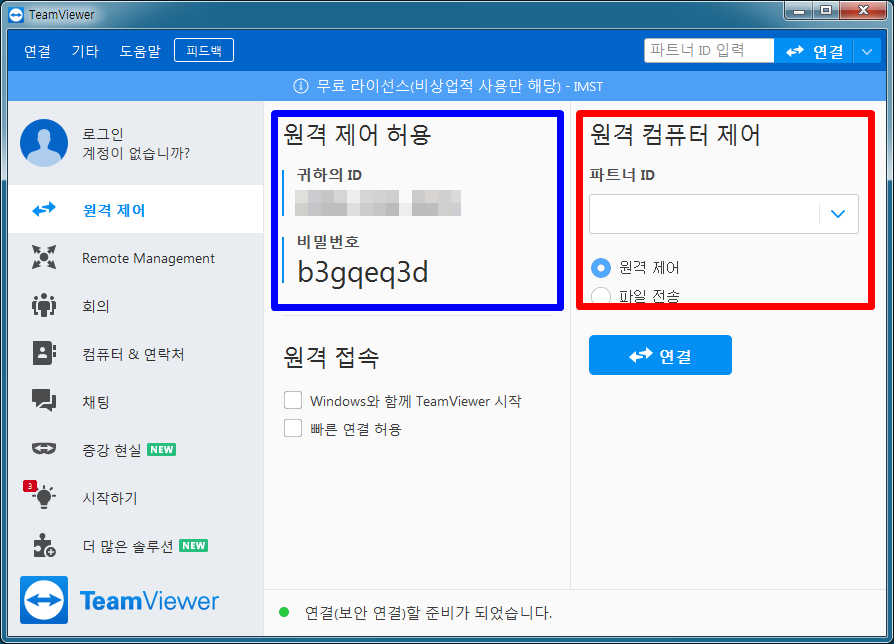Click the 원격 제어 arrows icon in sidebar
Image resolution: width=894 pixels, height=644 pixels.
click(44, 210)
